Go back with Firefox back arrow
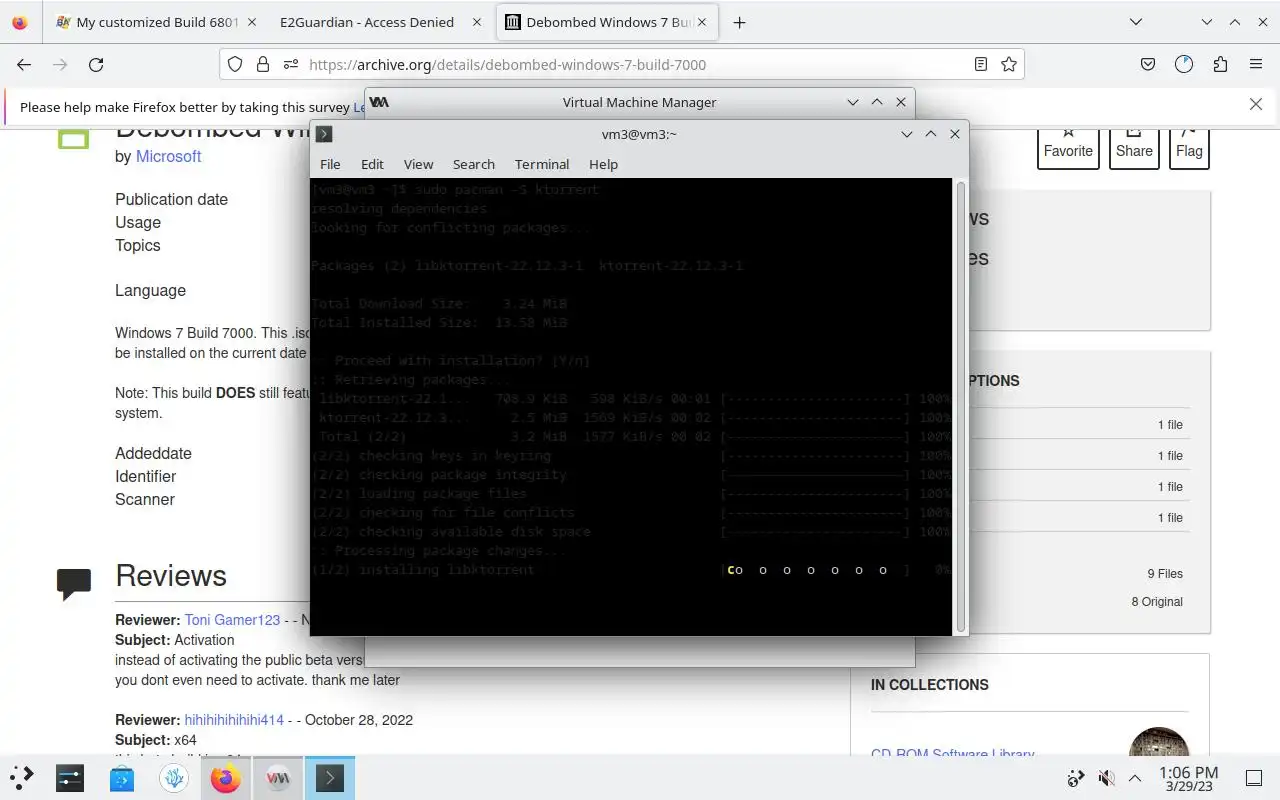 (x=24, y=64)
